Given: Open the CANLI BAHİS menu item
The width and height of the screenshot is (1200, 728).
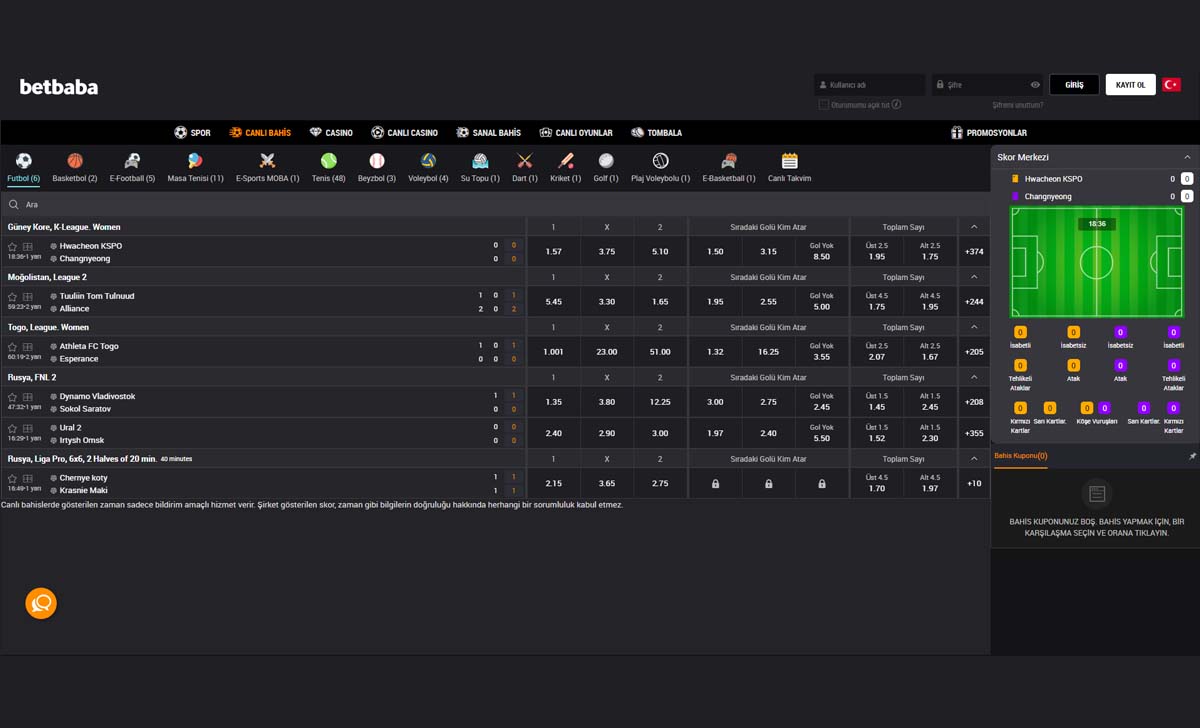Looking at the screenshot, I should 260,133.
